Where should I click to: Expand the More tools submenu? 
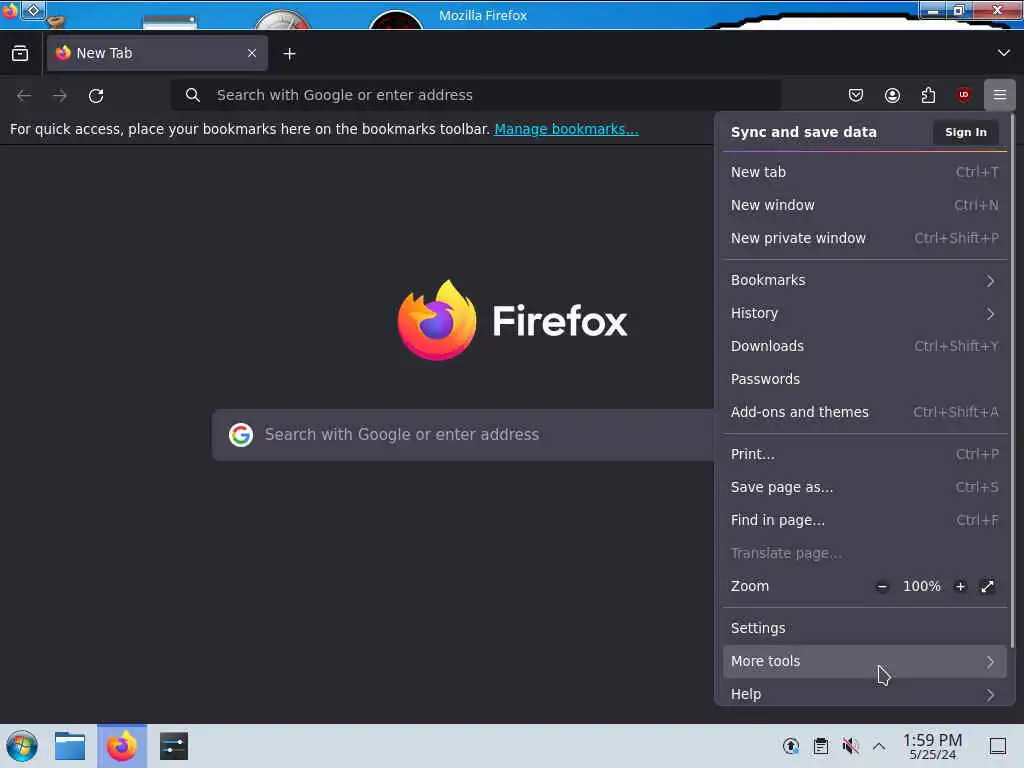pos(865,662)
